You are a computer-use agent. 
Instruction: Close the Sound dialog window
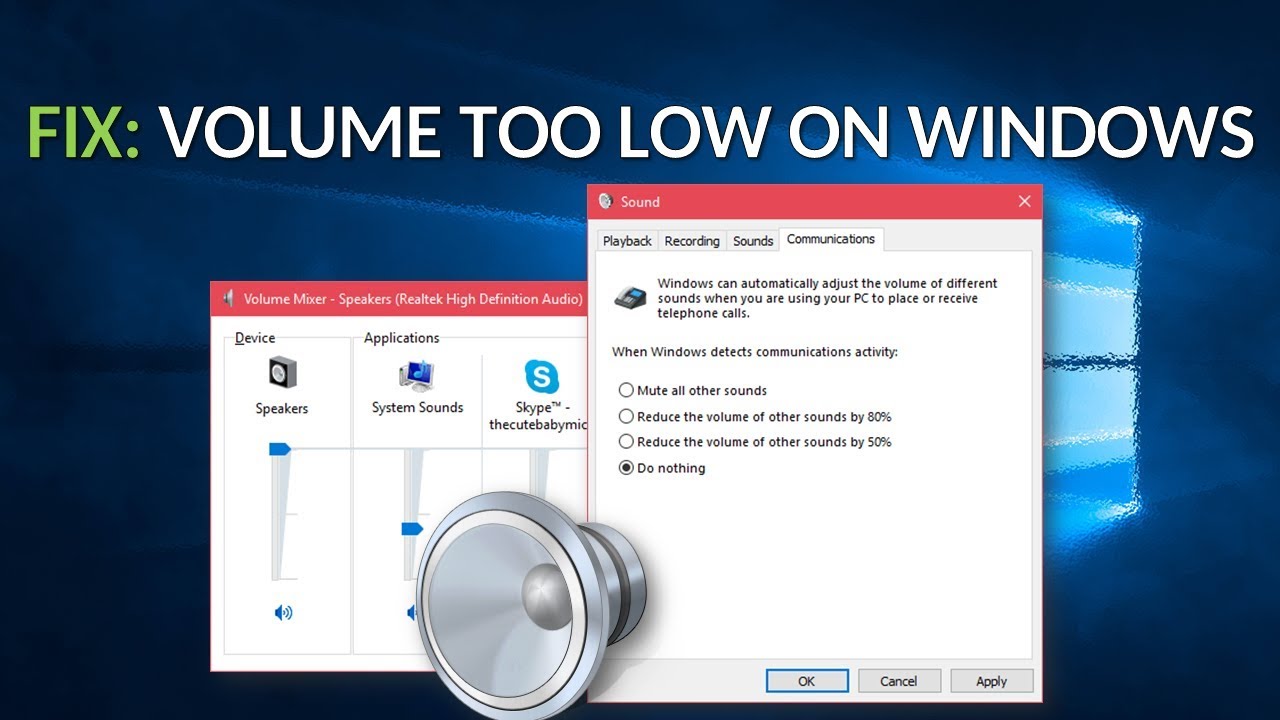(1024, 201)
